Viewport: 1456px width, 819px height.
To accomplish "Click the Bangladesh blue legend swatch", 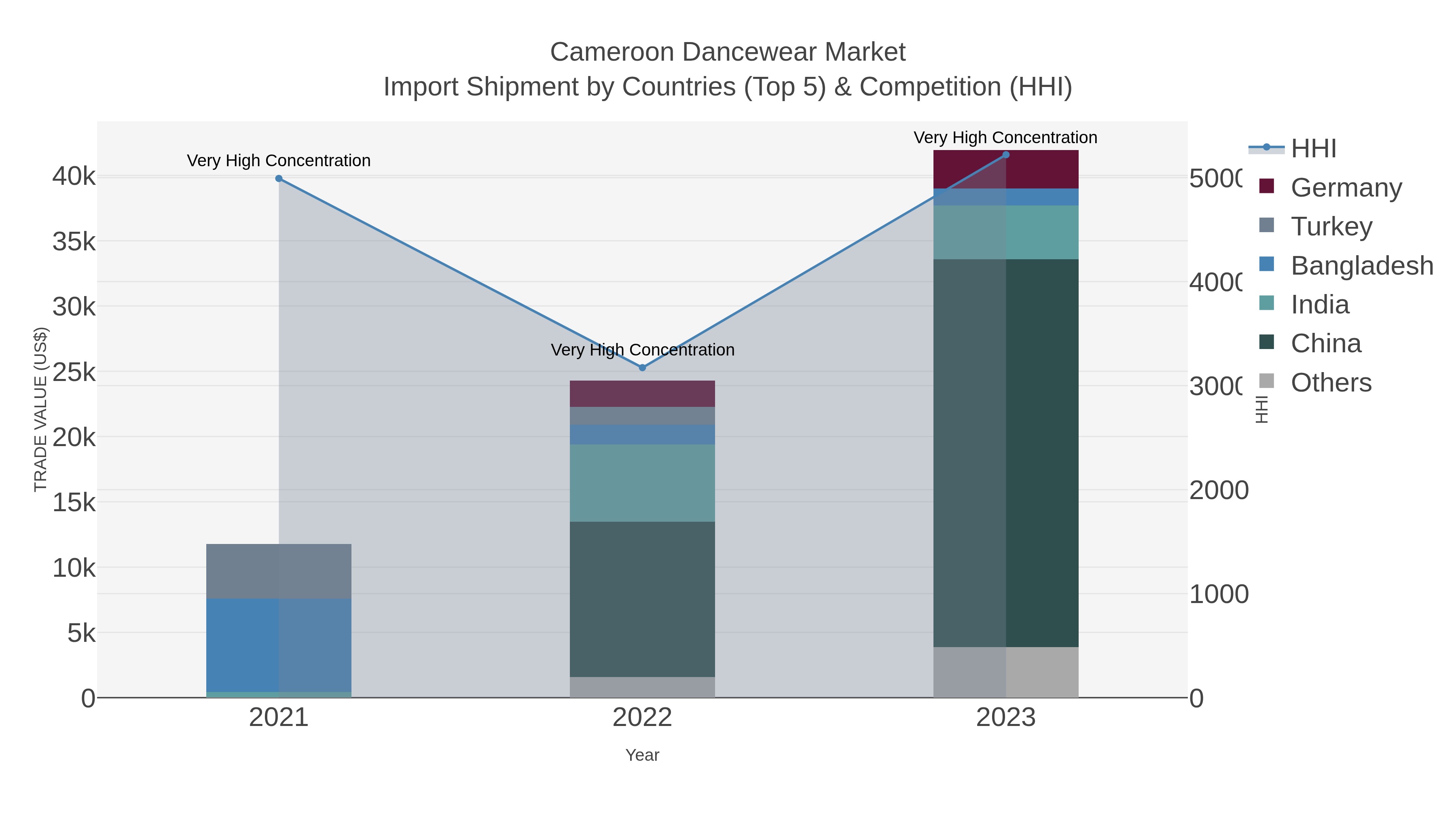I will (1267, 264).
